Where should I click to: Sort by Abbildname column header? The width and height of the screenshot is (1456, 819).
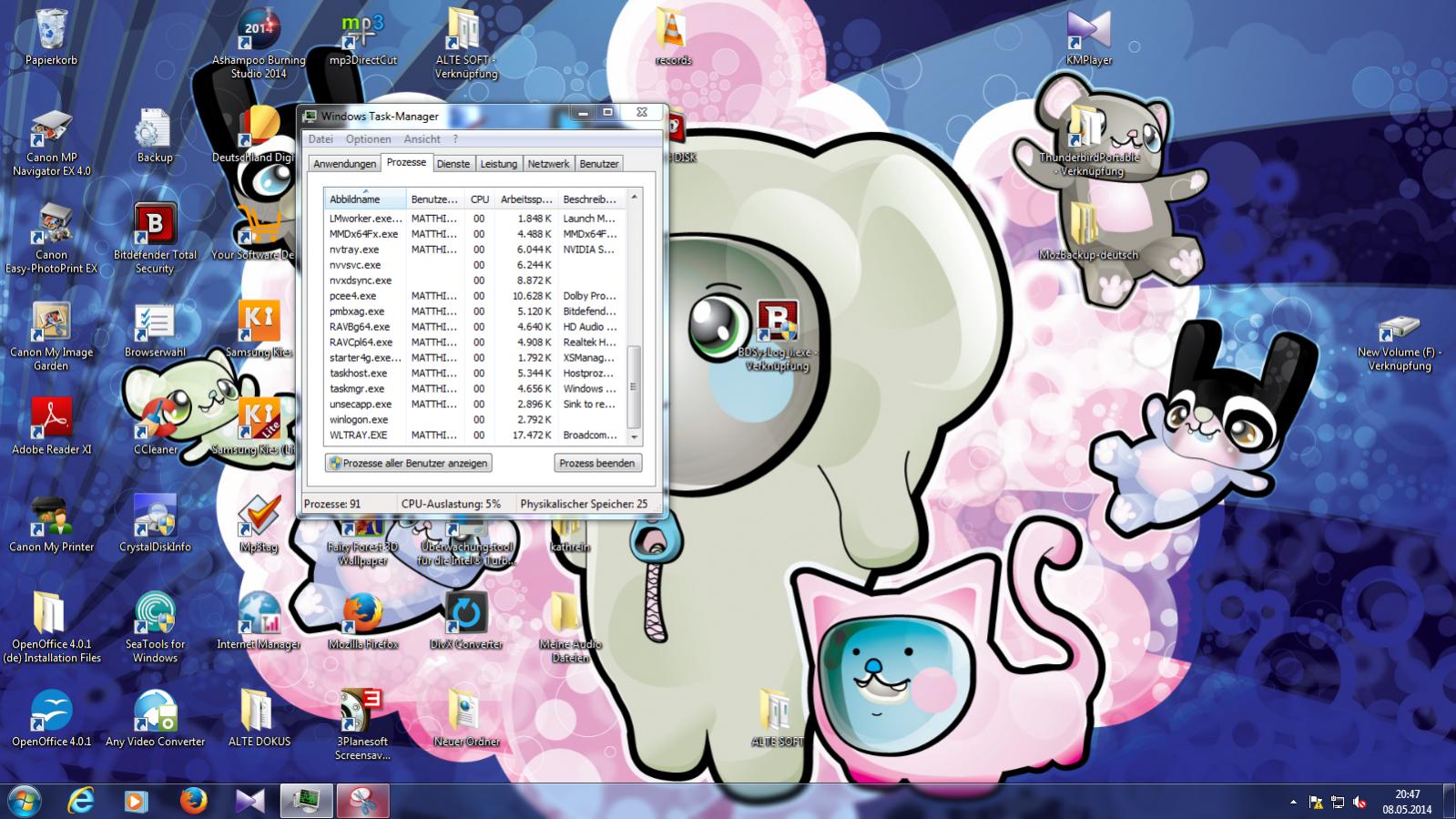365,200
